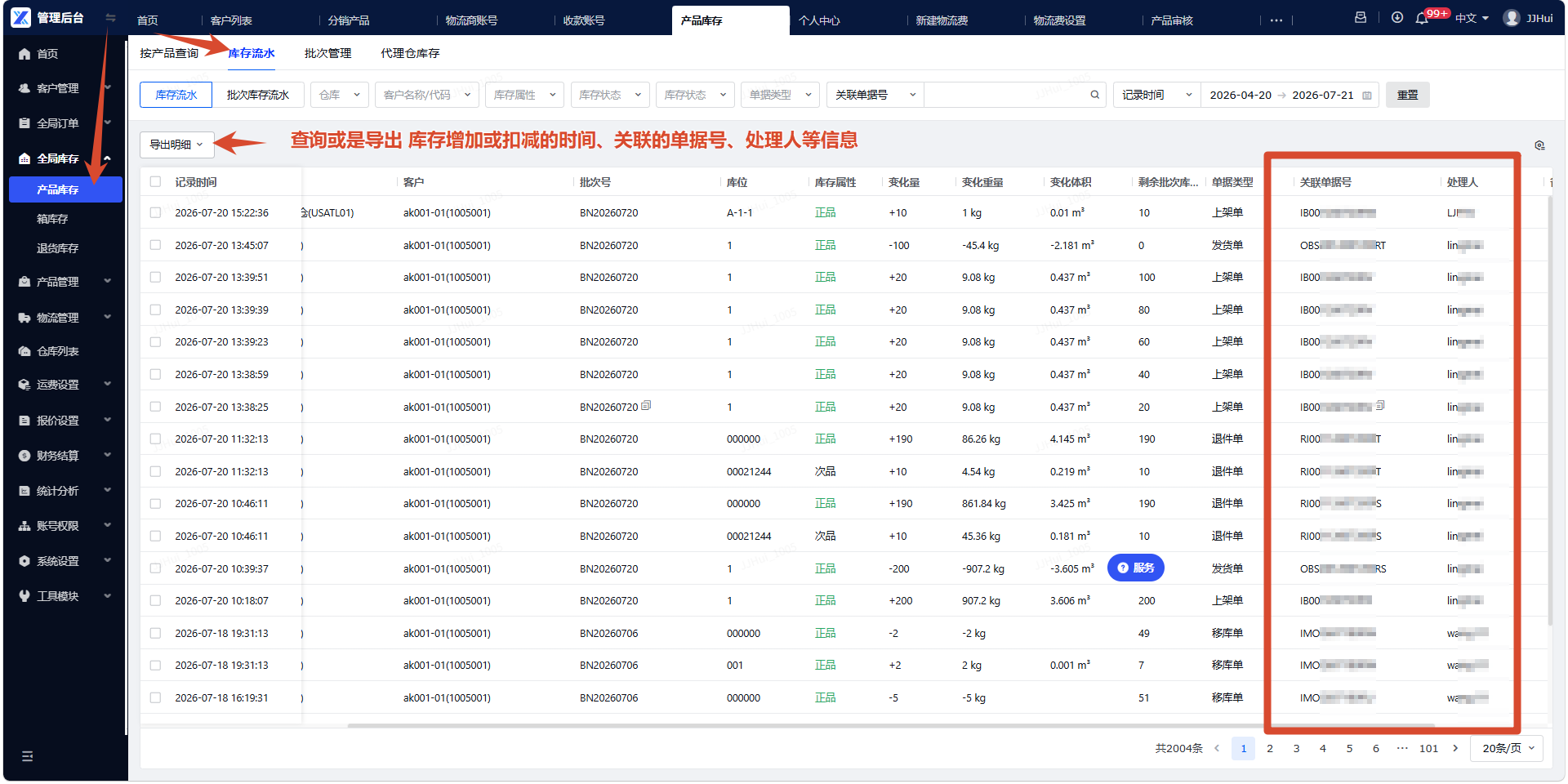Open the 物流费设置 top tab
1568x784 pixels.
pyautogui.click(x=1059, y=20)
